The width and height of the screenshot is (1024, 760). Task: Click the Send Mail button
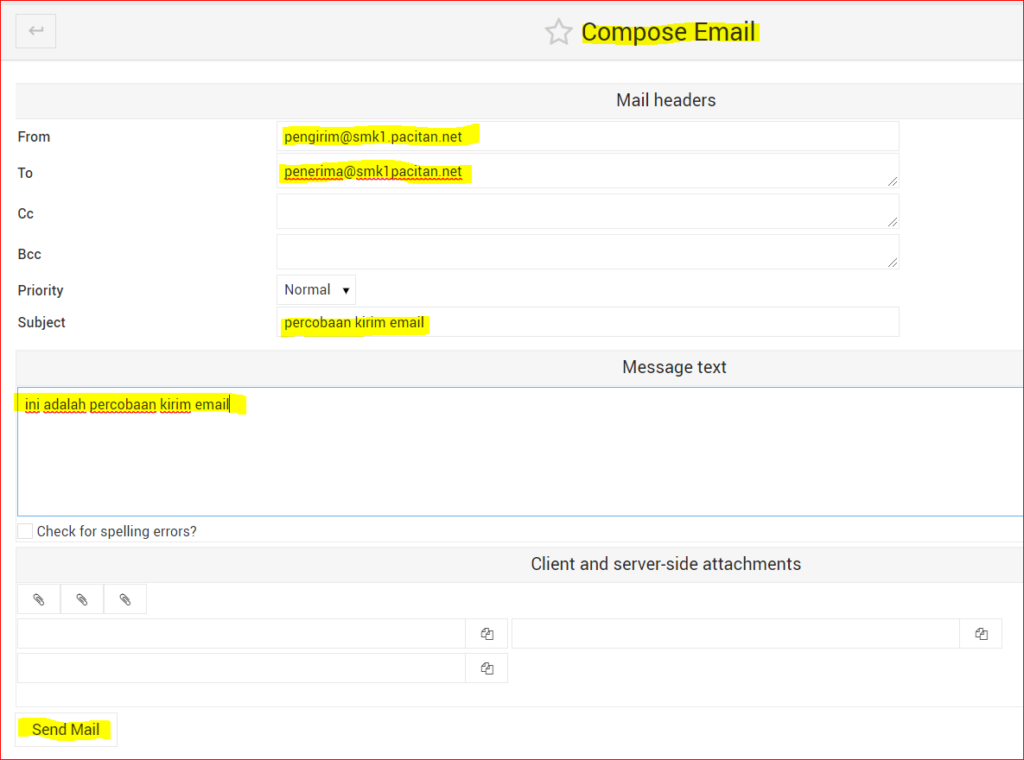pyautogui.click(x=66, y=730)
